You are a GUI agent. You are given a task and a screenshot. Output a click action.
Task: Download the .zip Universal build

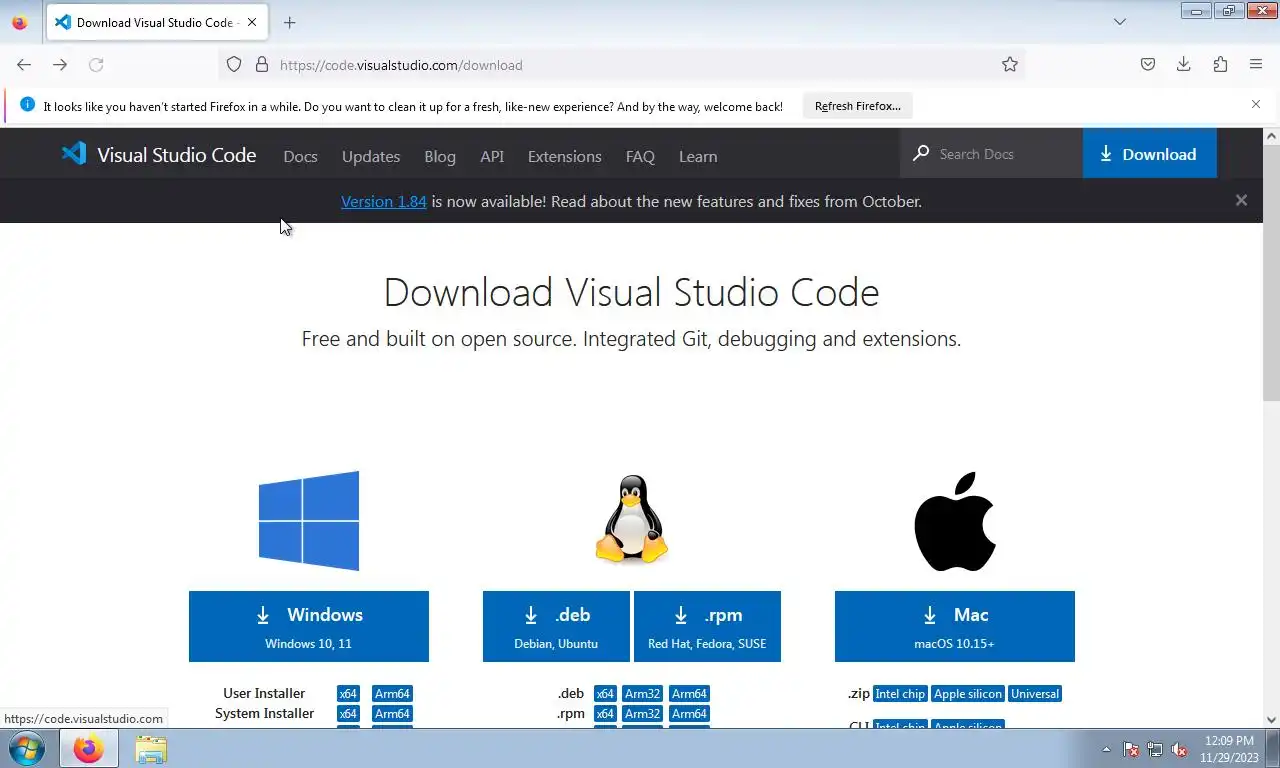(1035, 694)
